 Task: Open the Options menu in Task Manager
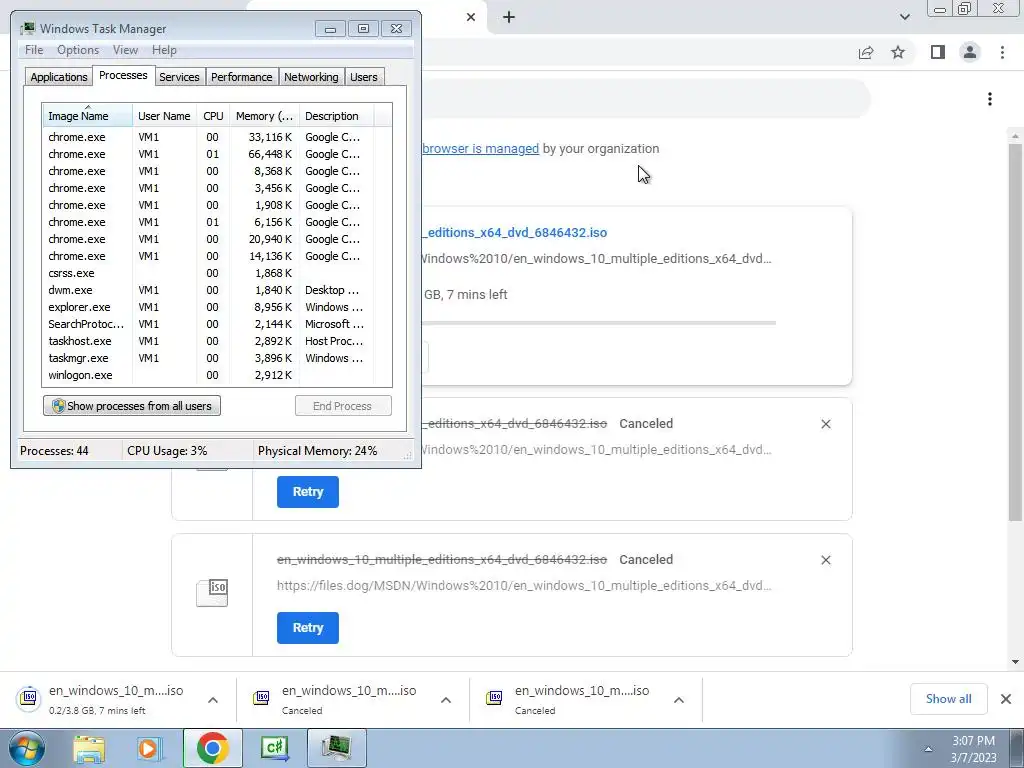tap(78, 50)
